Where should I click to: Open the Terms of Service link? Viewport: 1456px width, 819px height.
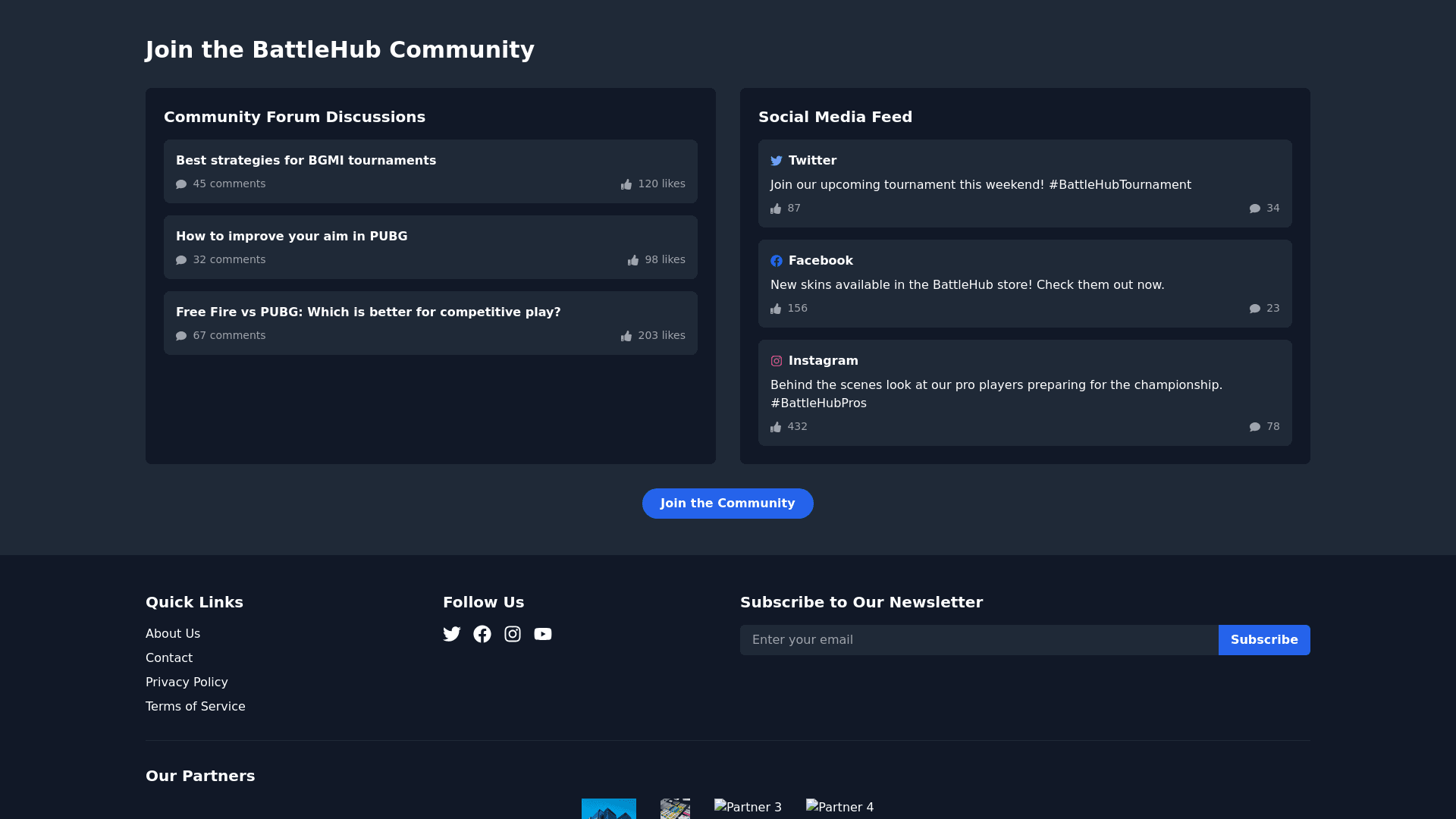pyautogui.click(x=196, y=707)
